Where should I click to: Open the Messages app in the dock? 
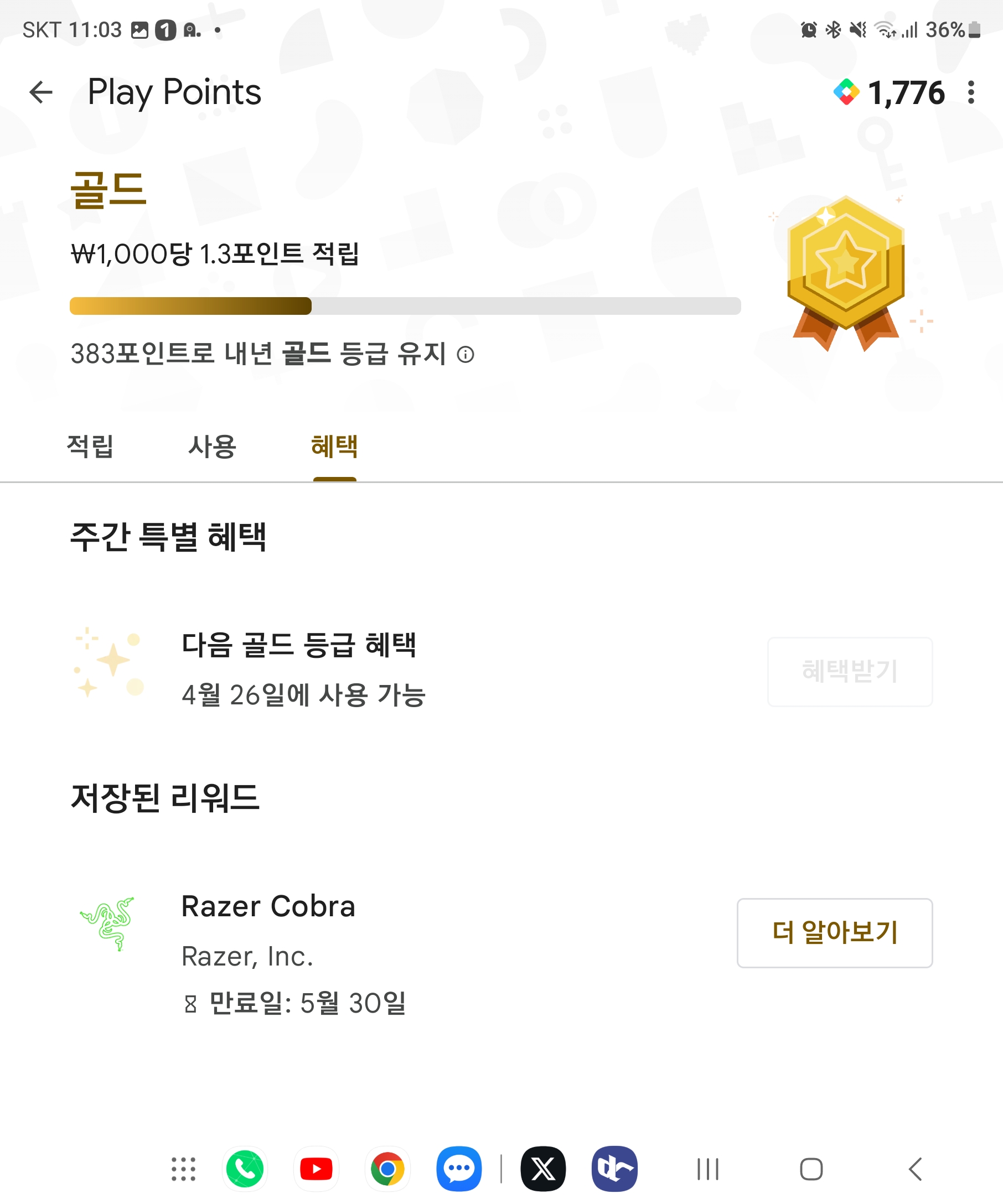[x=459, y=1169]
